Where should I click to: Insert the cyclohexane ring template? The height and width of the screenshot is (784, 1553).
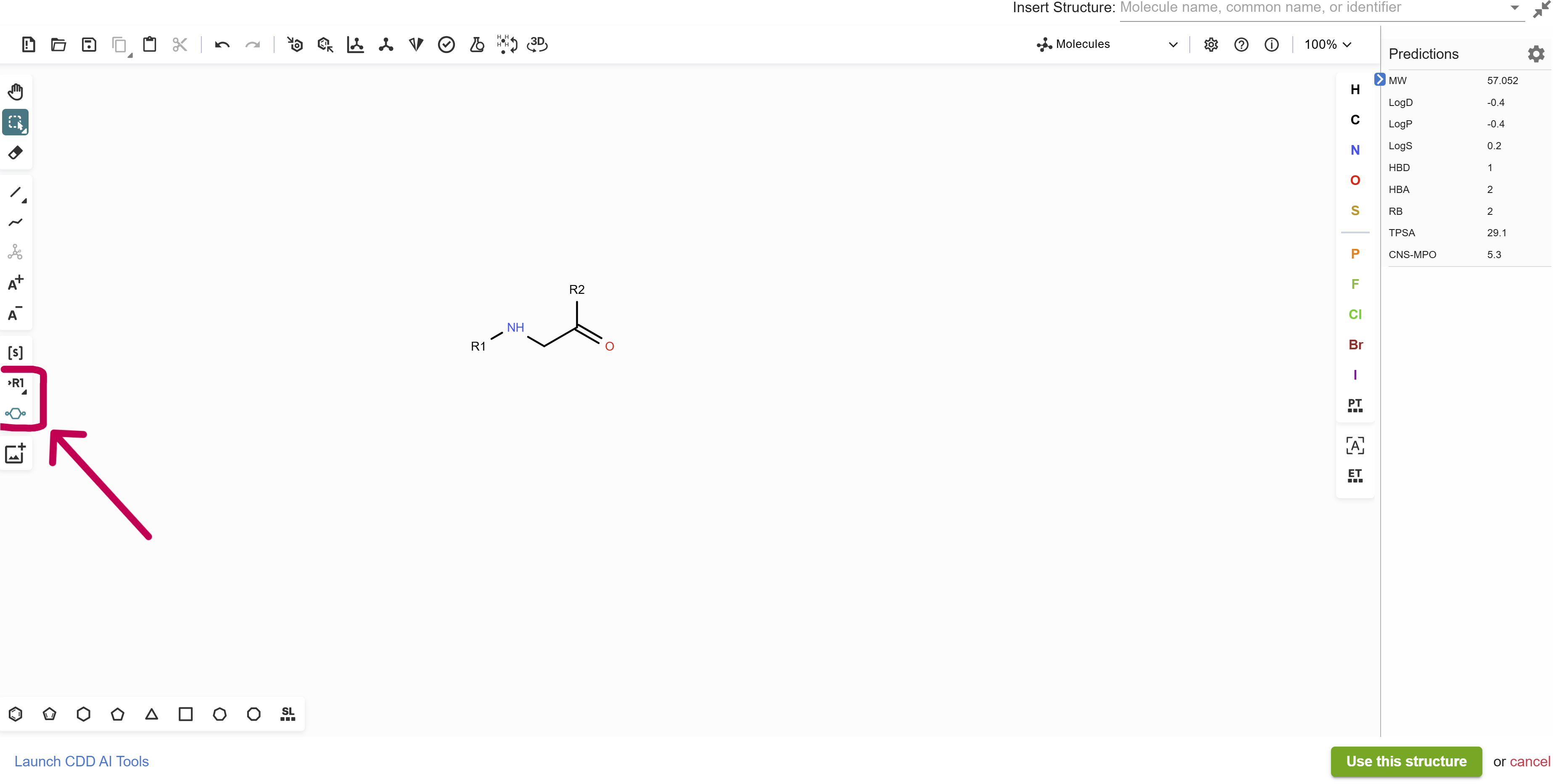pos(84,714)
